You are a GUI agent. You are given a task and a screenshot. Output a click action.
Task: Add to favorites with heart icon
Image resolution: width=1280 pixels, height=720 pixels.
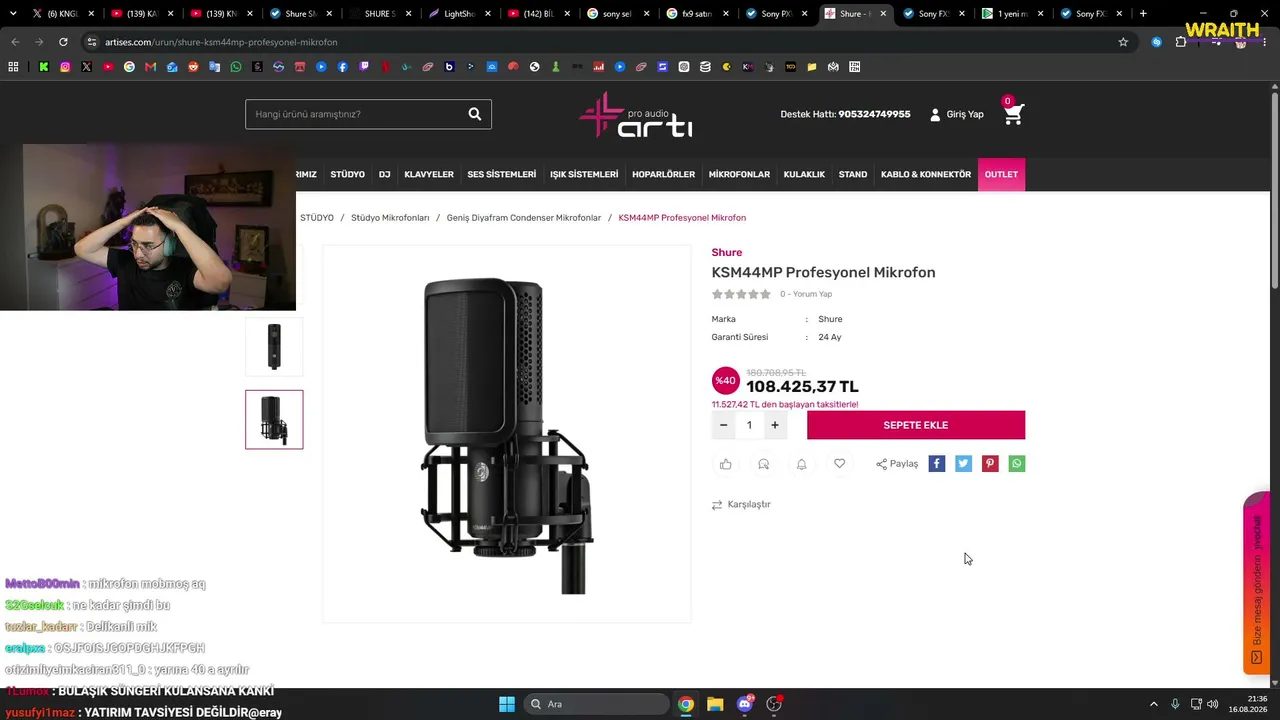pos(839,464)
